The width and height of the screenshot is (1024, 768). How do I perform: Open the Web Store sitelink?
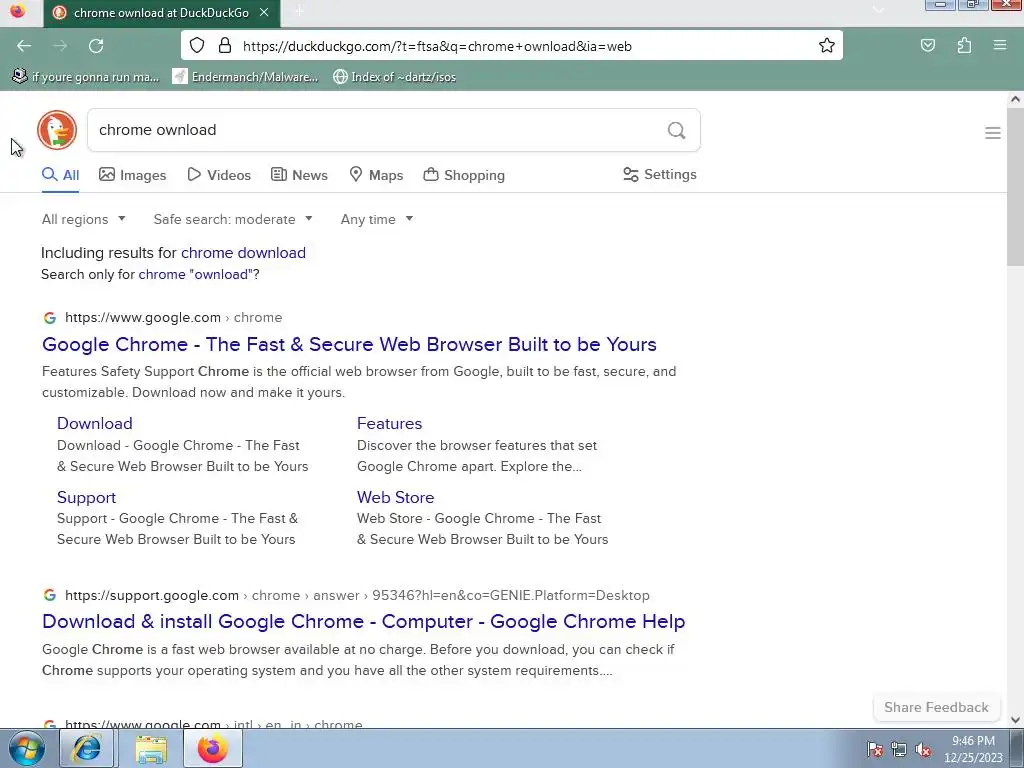(395, 497)
